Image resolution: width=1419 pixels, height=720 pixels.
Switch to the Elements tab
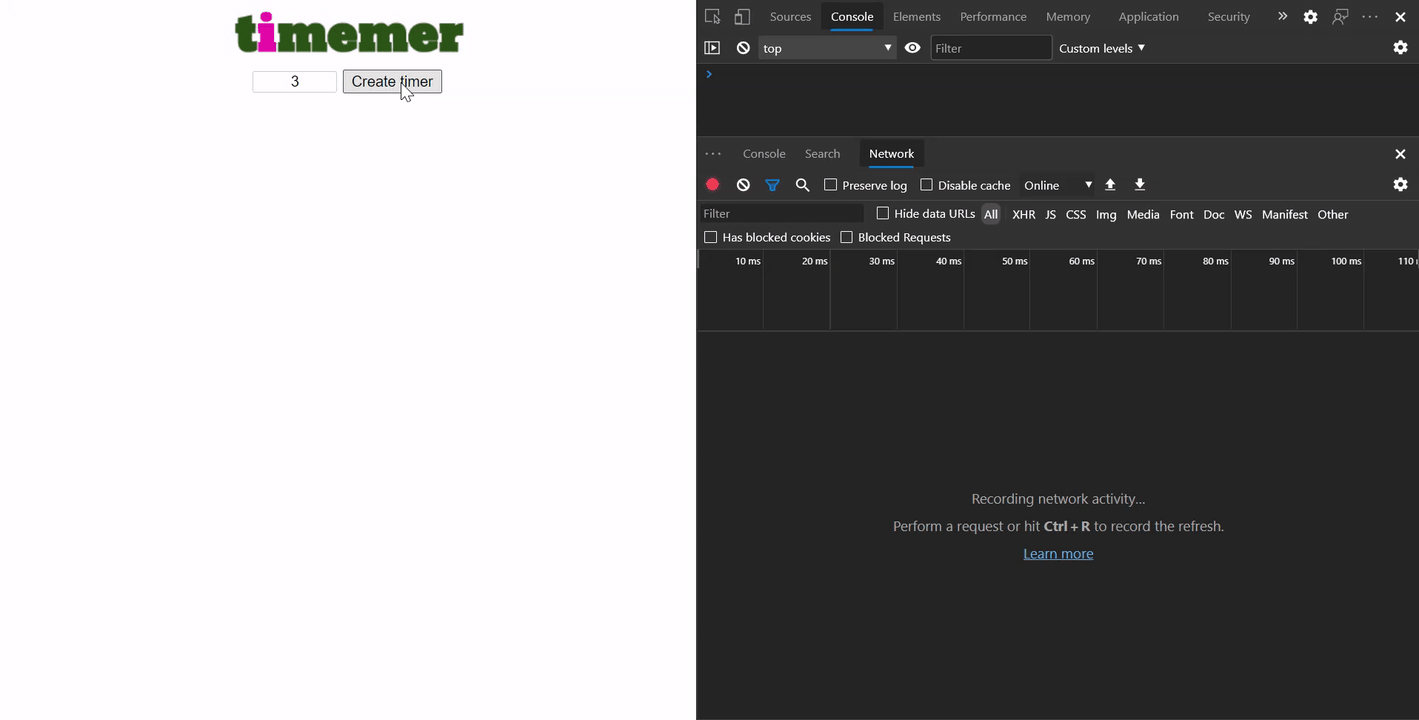pos(916,17)
